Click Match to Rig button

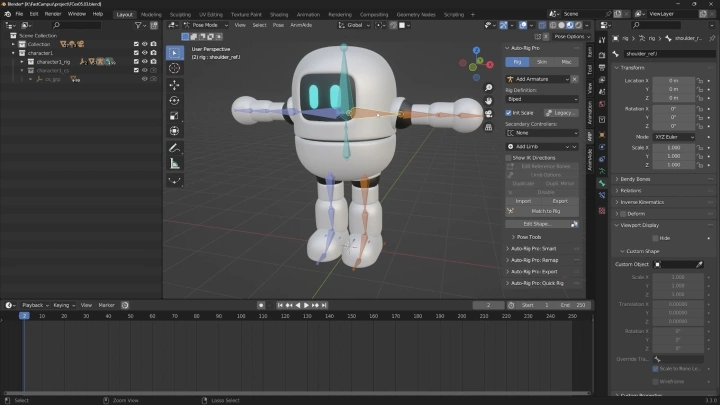[542, 212]
